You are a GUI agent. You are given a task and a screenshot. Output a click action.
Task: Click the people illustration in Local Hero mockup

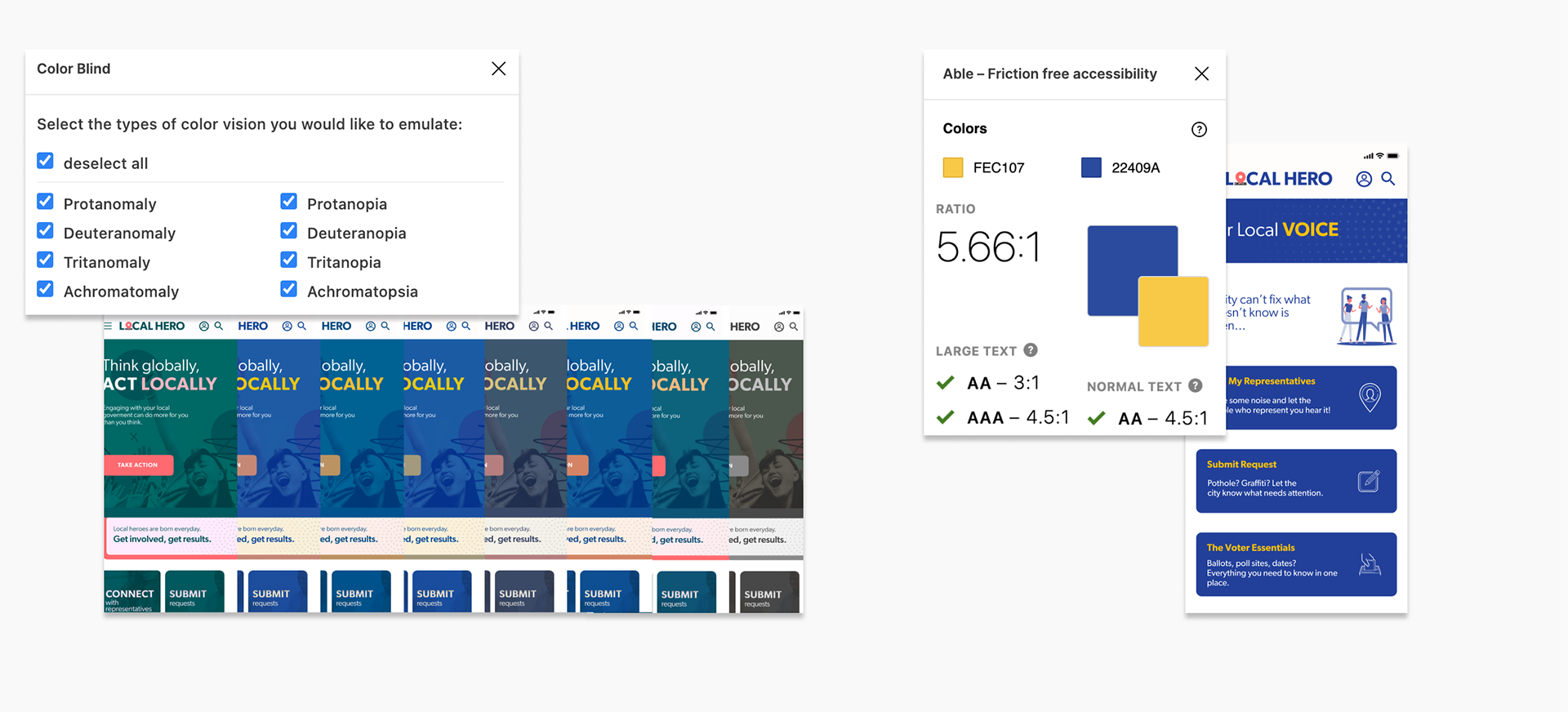1367,315
